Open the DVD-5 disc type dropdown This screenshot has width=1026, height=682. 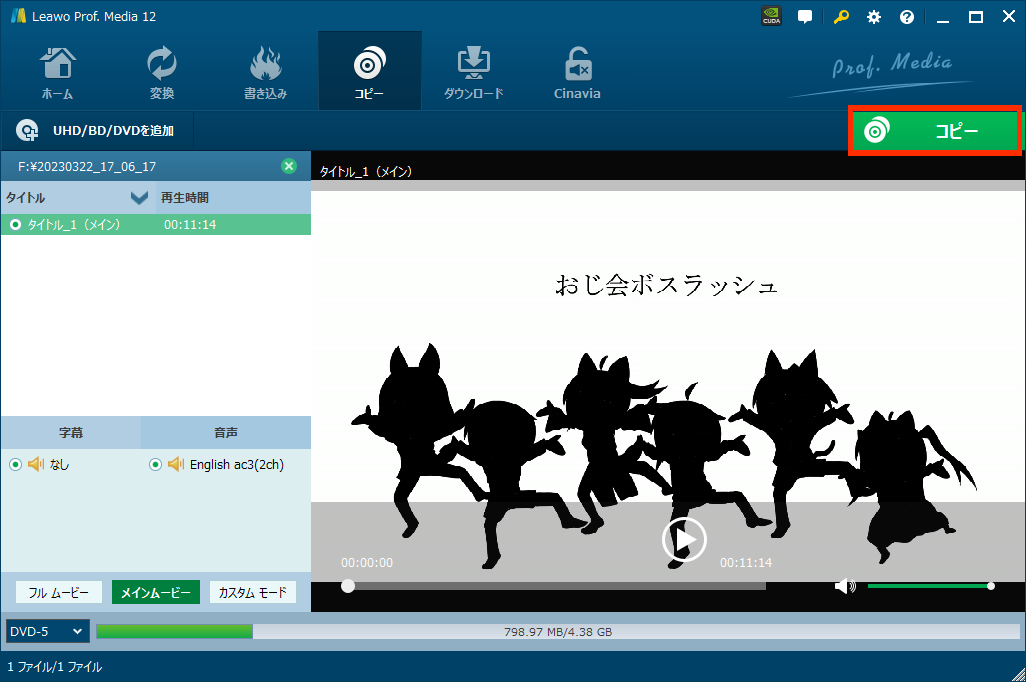click(47, 631)
